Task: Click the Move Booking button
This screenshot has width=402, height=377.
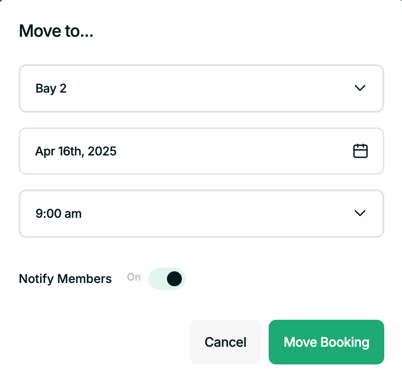Action: point(326,342)
